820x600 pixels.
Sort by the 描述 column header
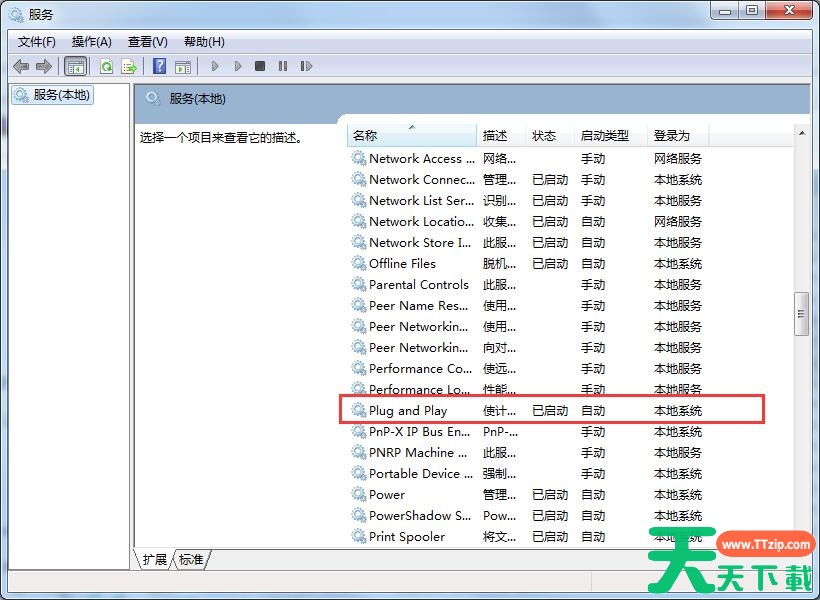(x=501, y=135)
